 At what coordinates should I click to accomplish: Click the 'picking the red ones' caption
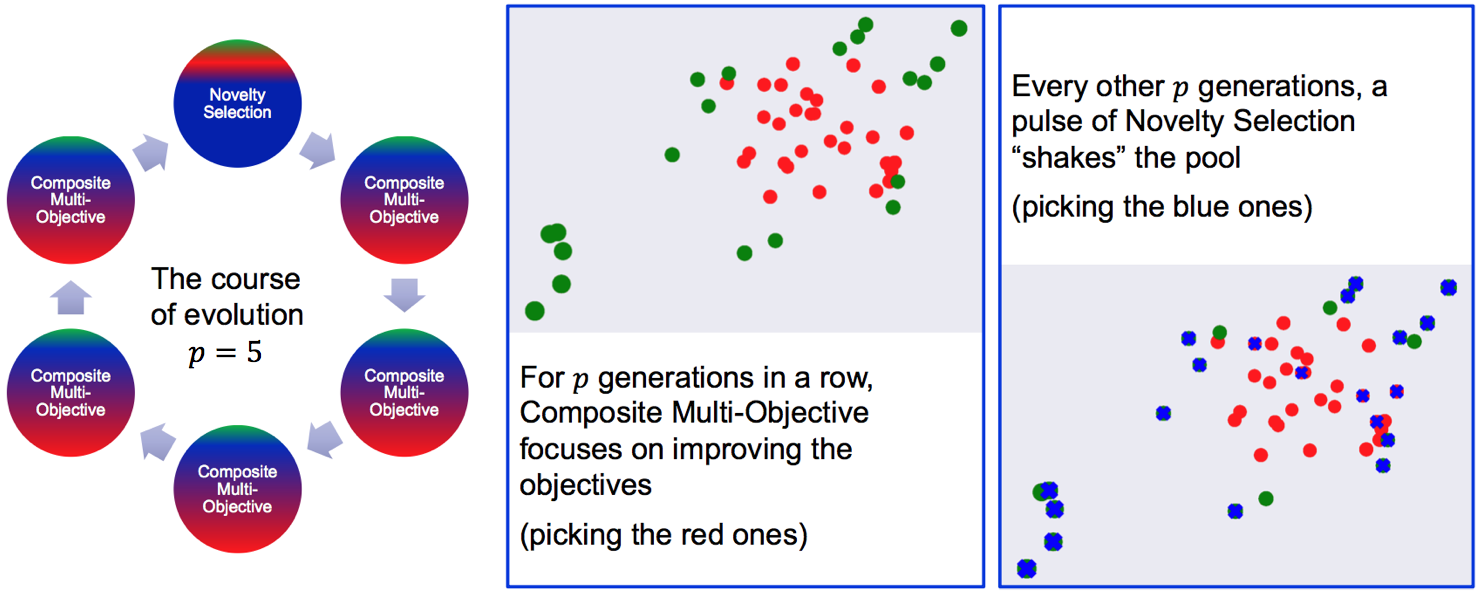(x=663, y=536)
